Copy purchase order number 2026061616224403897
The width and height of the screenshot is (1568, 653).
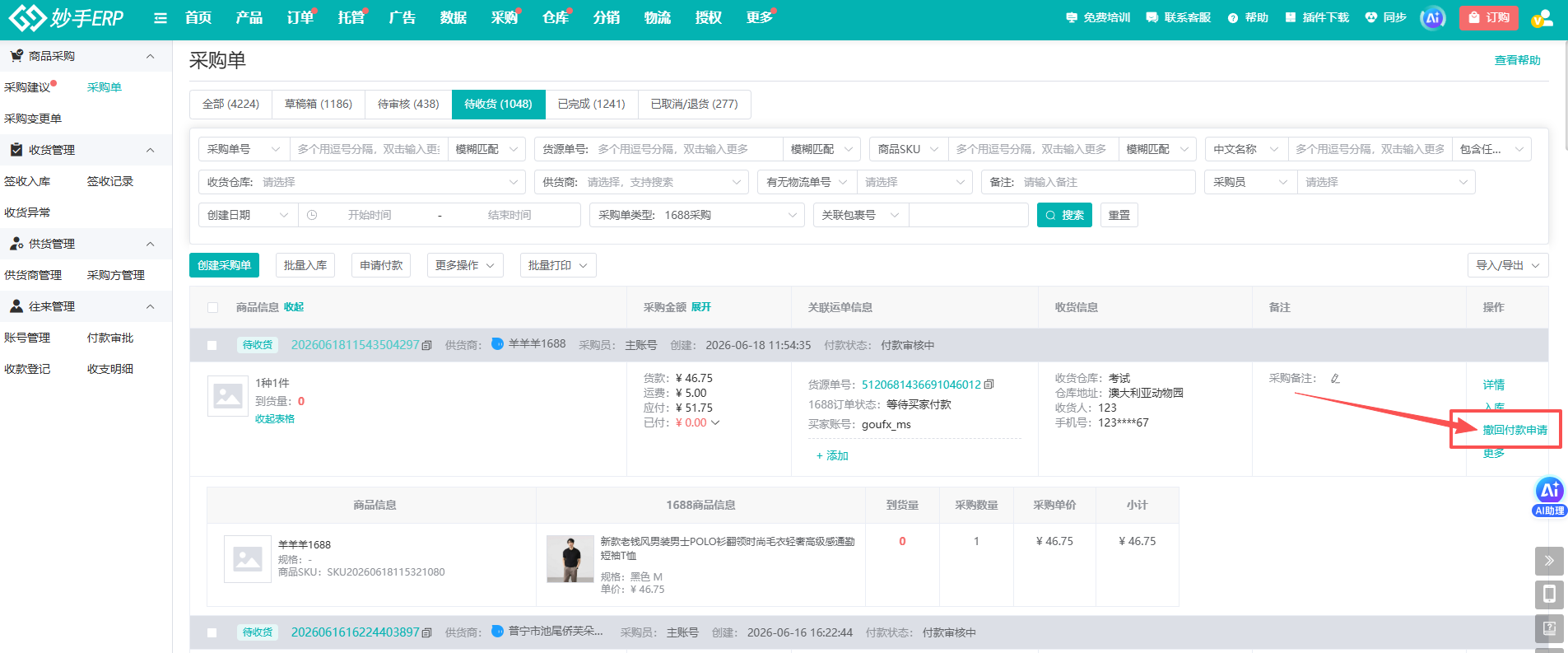pyautogui.click(x=426, y=633)
